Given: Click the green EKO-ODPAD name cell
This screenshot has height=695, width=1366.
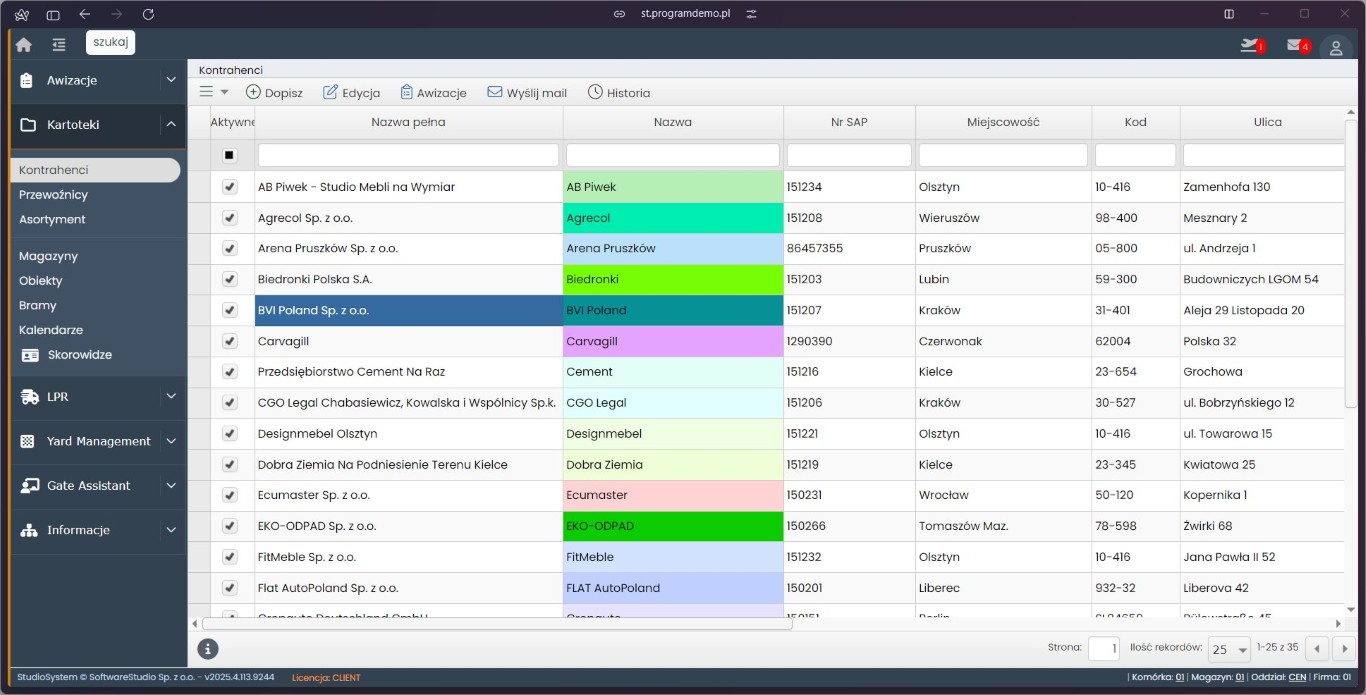Looking at the screenshot, I should point(673,526).
